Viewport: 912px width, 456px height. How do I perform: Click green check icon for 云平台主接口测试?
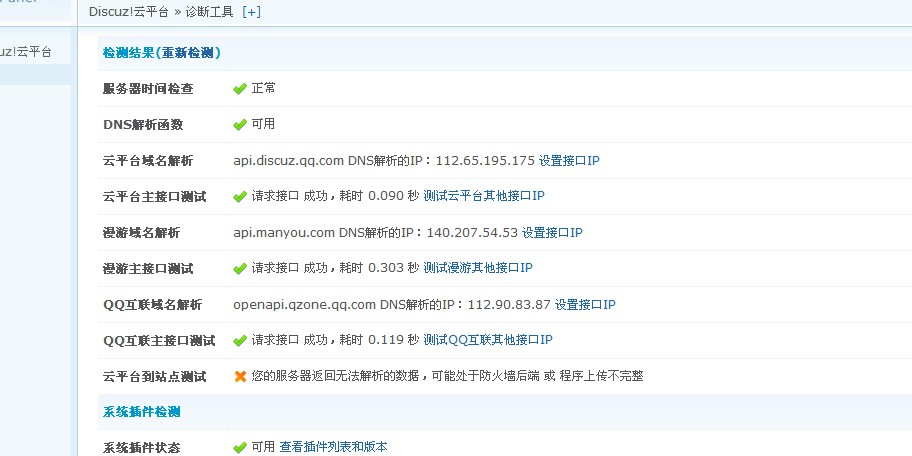pyautogui.click(x=240, y=197)
